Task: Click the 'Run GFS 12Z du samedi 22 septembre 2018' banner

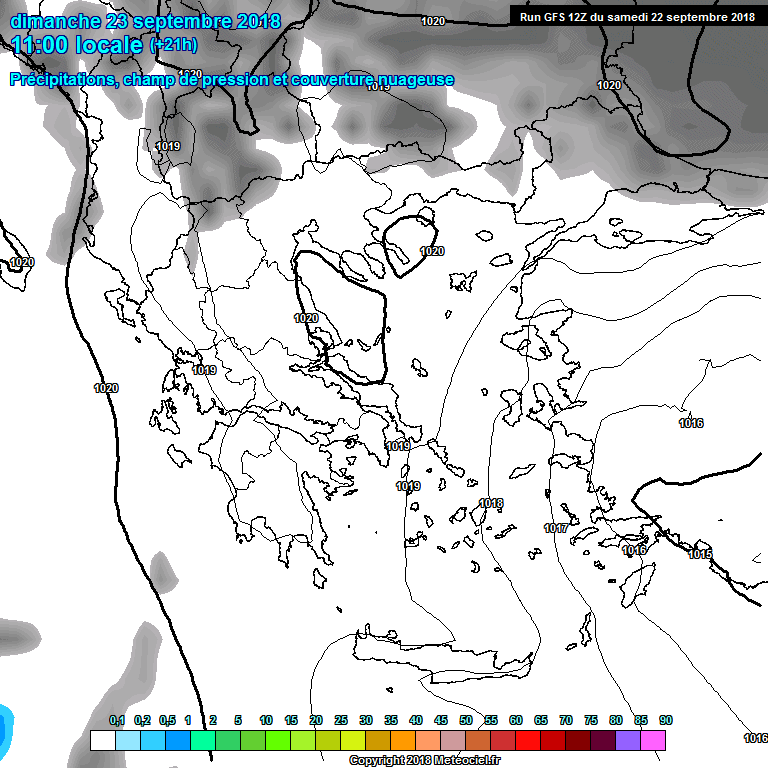Action: tap(637, 17)
